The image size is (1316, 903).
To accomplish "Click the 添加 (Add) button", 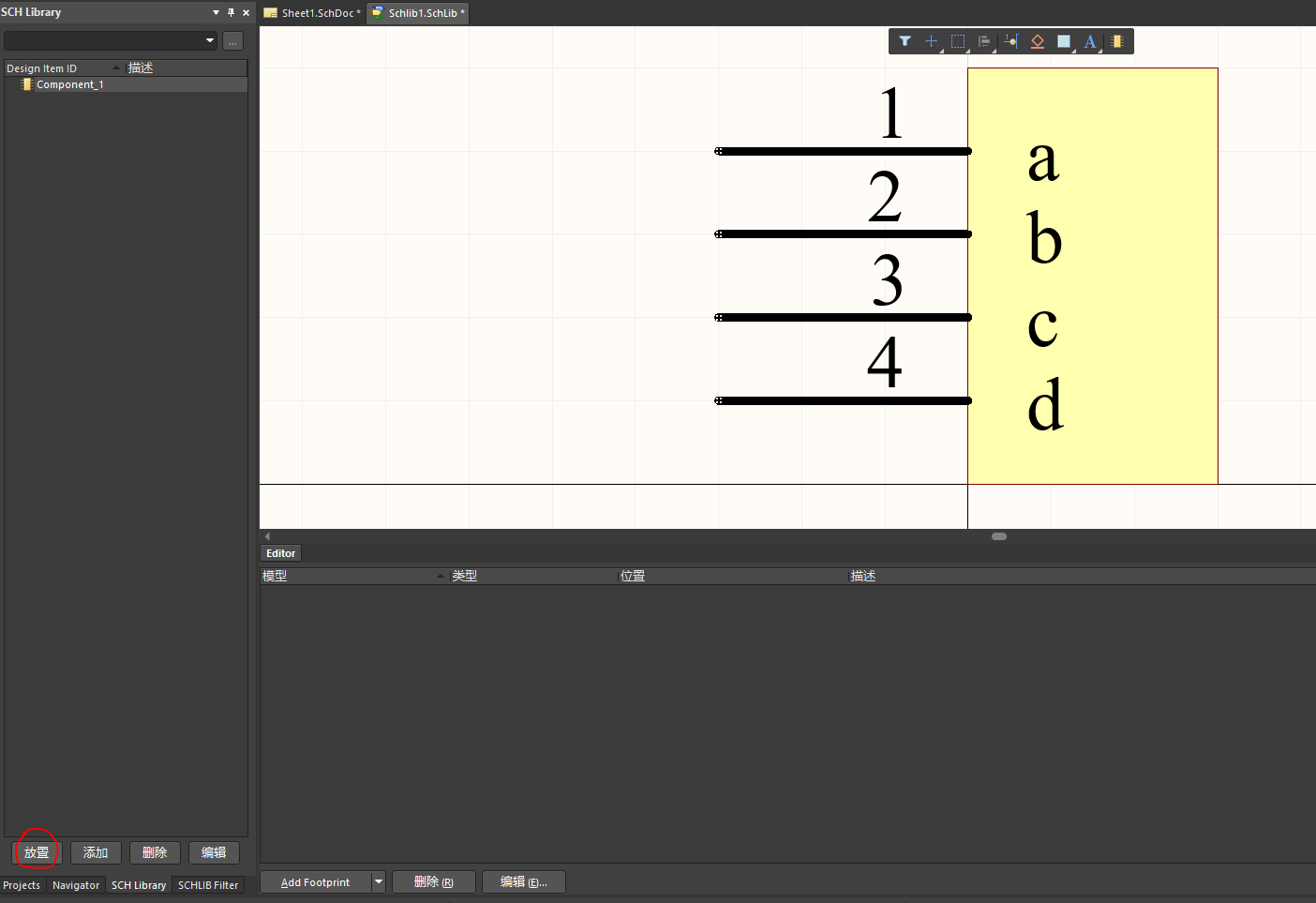I will coord(96,852).
